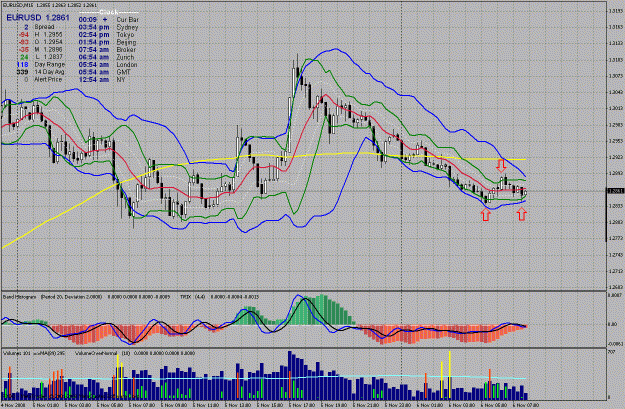Click the 6 Nov 07:00 time axis label
This screenshot has height=409, width=625.
[525, 405]
